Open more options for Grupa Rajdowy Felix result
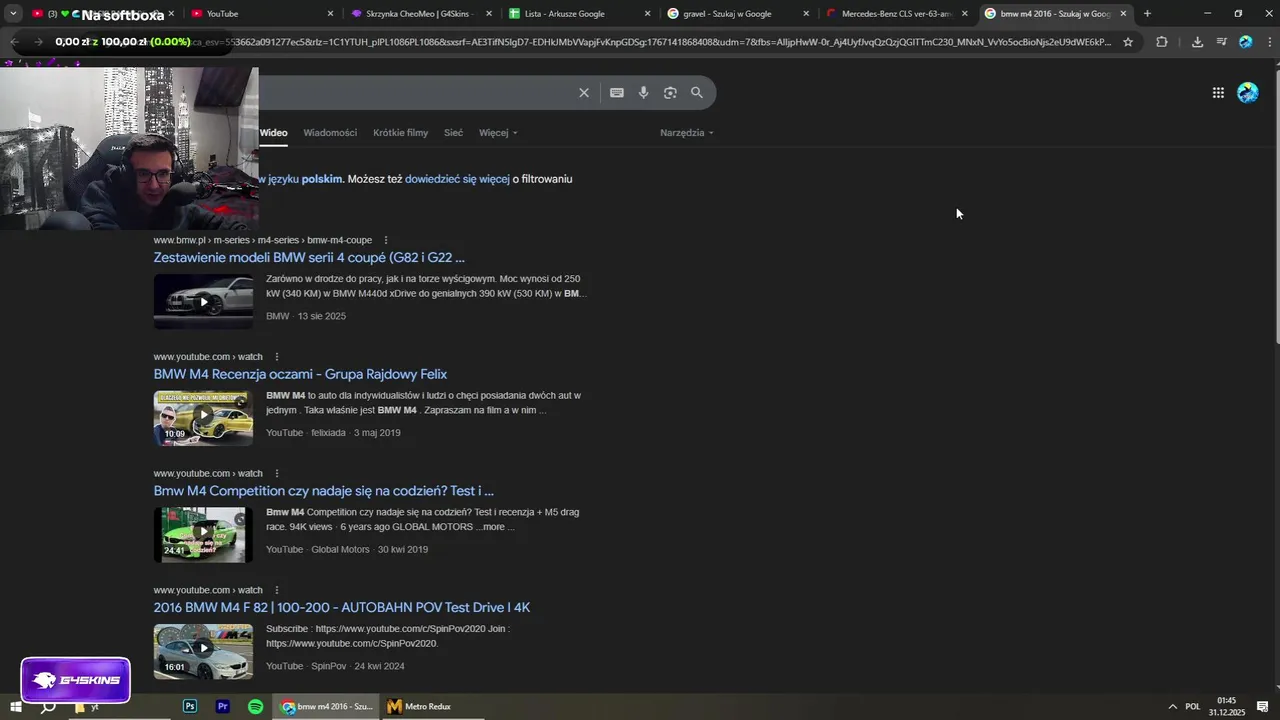Viewport: 1280px width, 720px height. point(277,357)
